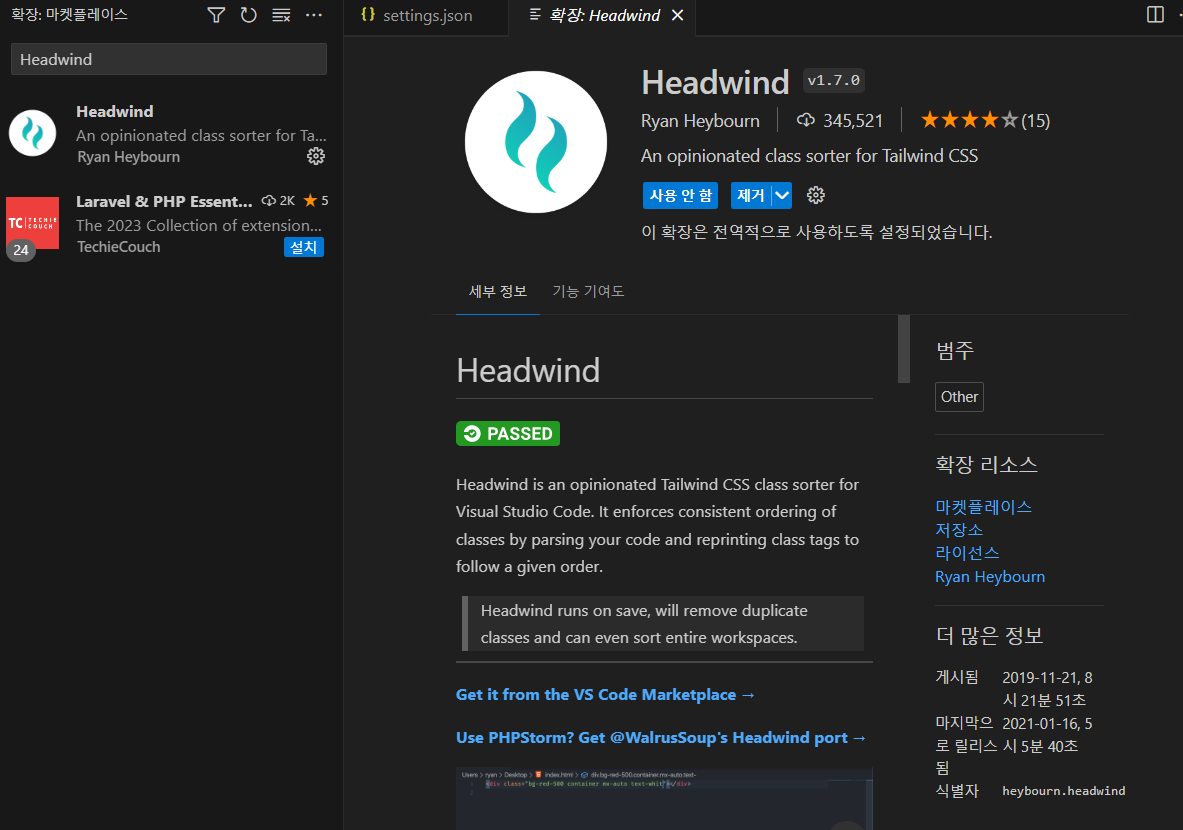Open WalrusSoup's Headwind port link

pyautogui.click(x=661, y=737)
